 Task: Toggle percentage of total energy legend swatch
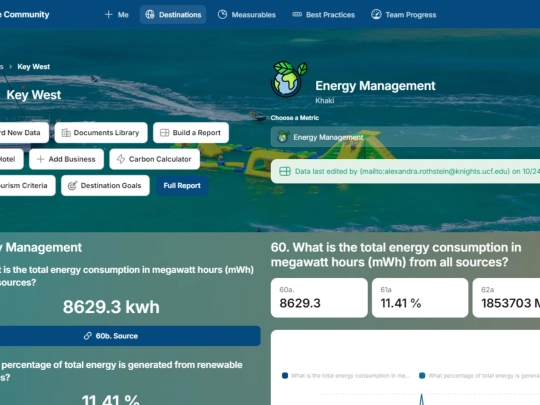coord(422,375)
